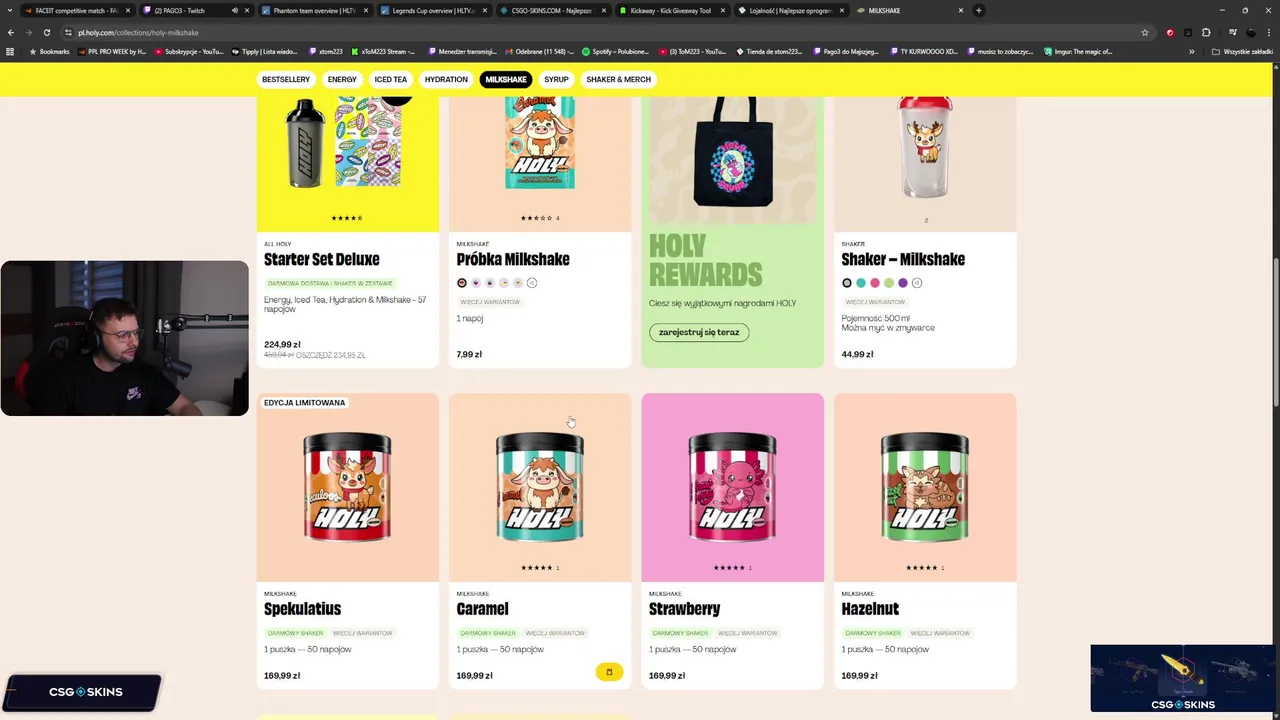Select the first Próbka Milkshake flavor variant
Viewport: 1280px width, 720px height.
(462, 283)
